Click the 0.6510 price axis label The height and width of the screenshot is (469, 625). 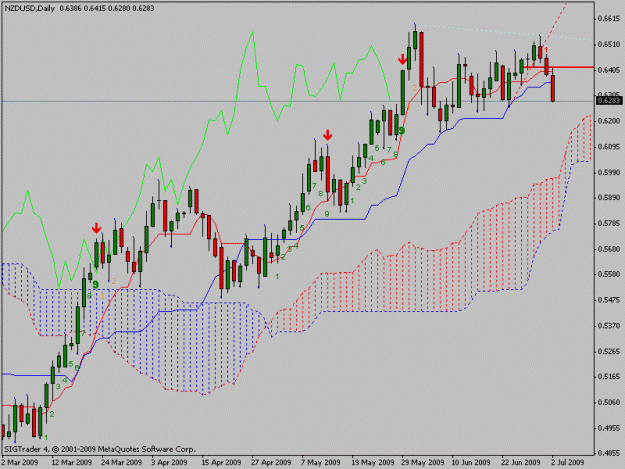(609, 44)
